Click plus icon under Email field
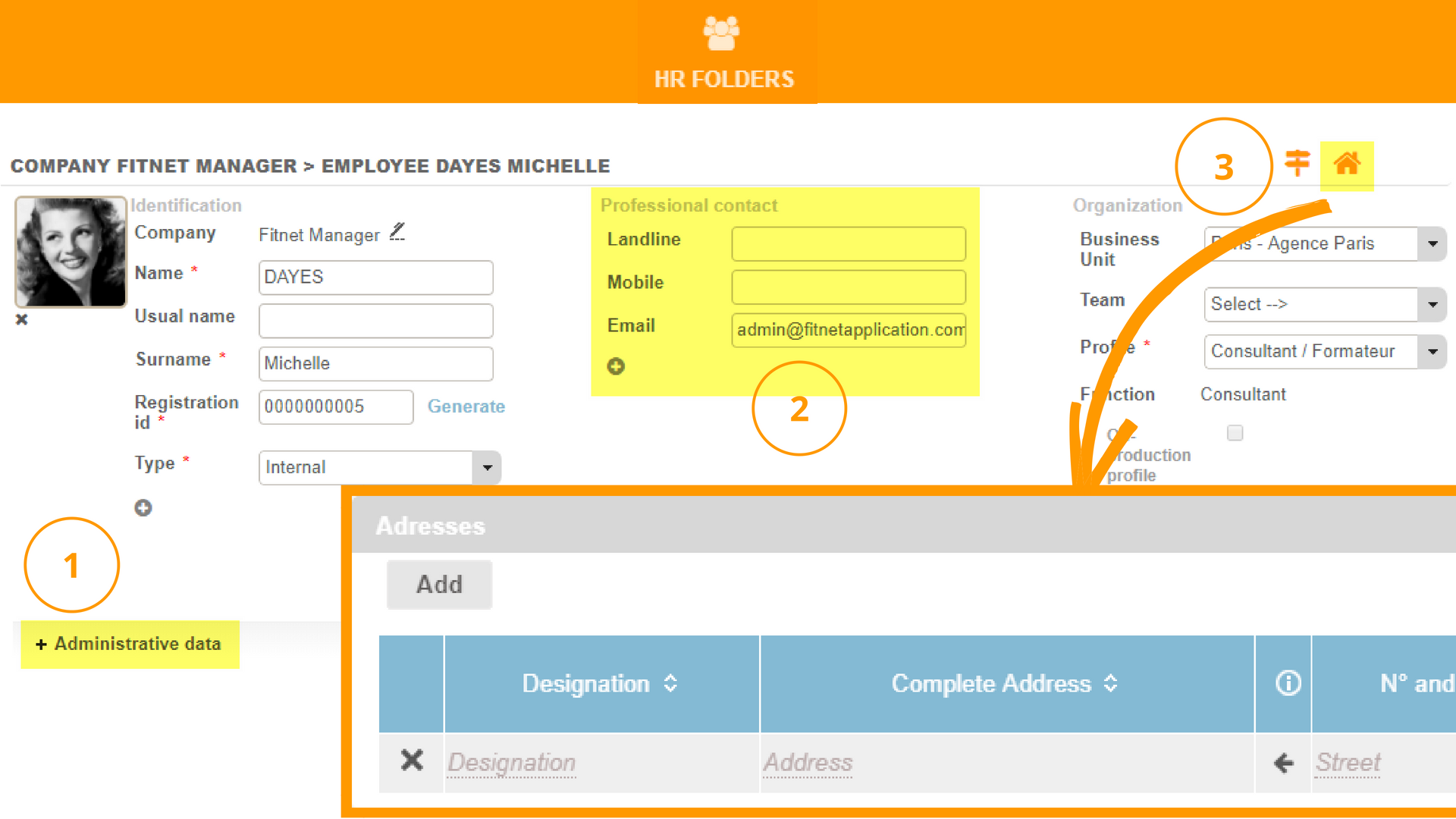This screenshot has height=819, width=1456. click(616, 366)
